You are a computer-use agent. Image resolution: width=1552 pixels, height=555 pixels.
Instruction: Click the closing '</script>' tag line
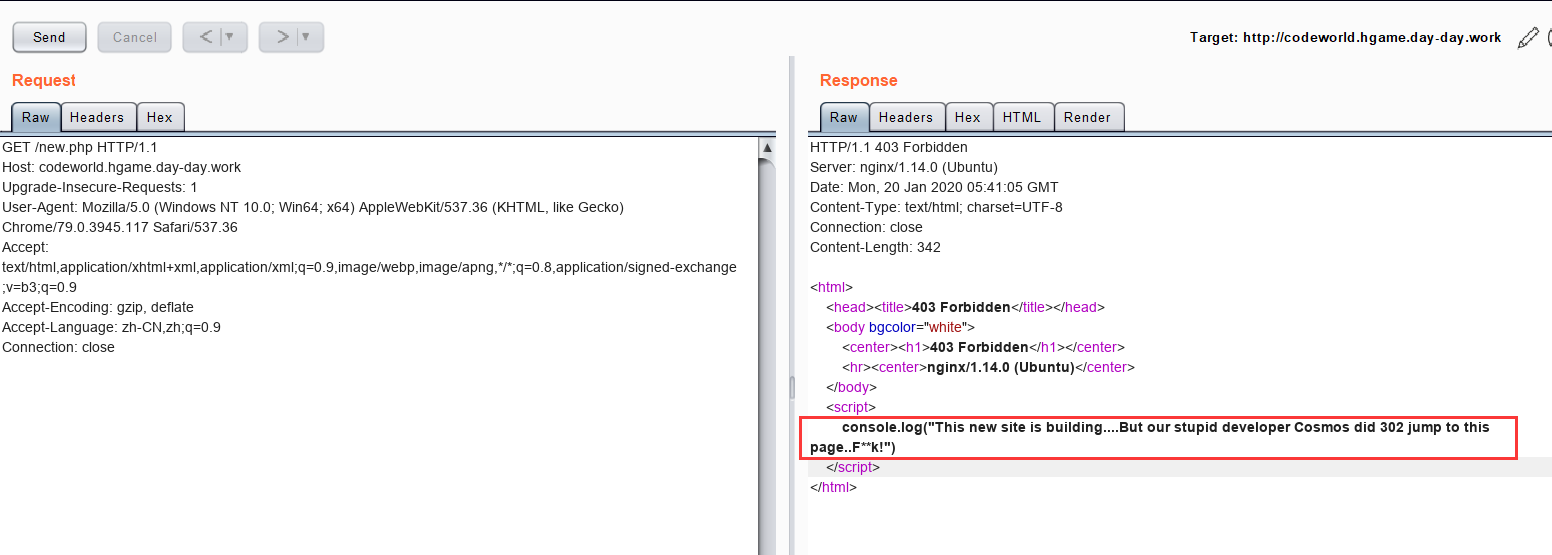coord(853,467)
